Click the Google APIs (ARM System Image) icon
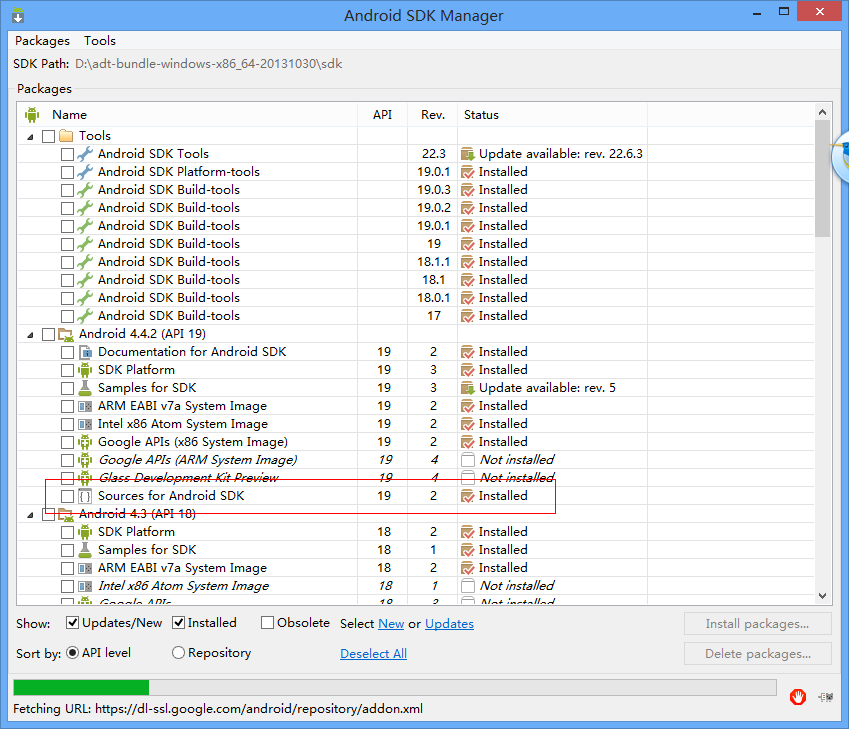The image size is (849, 729). (85, 460)
